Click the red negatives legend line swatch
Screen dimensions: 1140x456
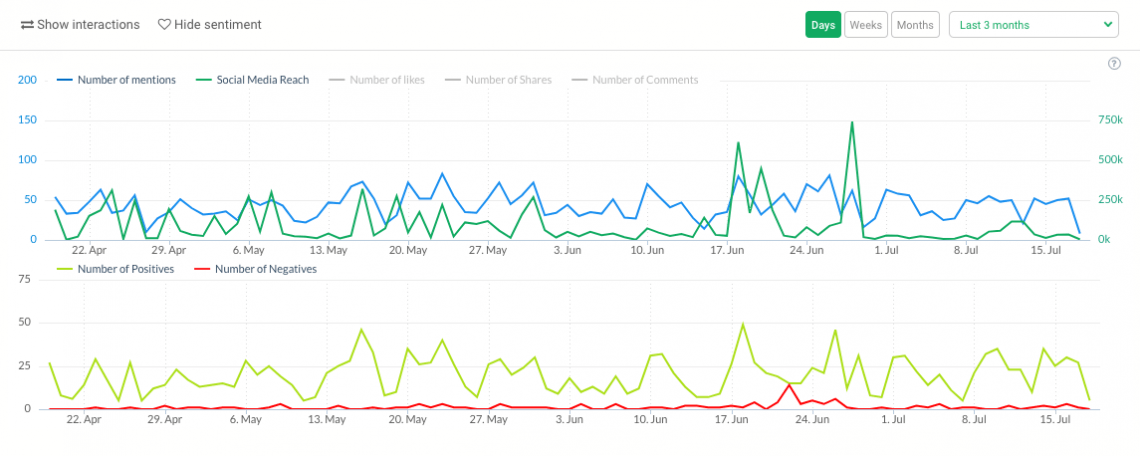200,268
